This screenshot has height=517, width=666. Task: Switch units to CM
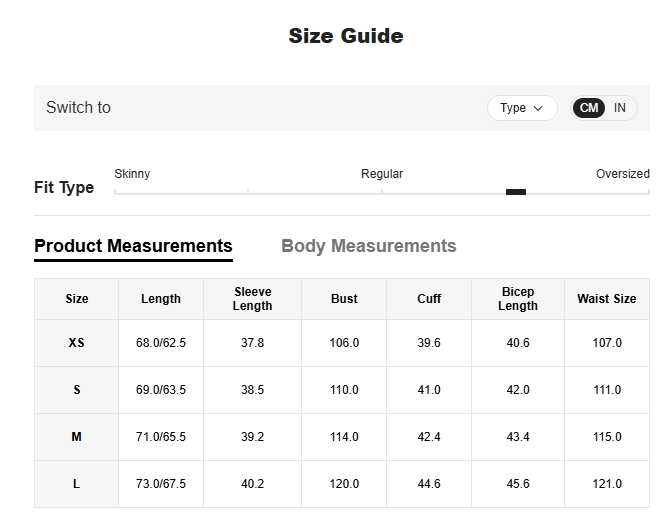(589, 108)
